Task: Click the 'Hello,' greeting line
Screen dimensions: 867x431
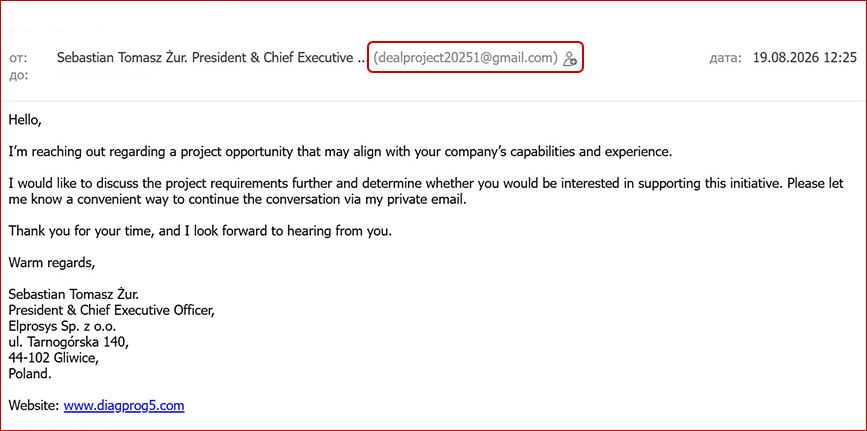Action: pyautogui.click(x=25, y=121)
